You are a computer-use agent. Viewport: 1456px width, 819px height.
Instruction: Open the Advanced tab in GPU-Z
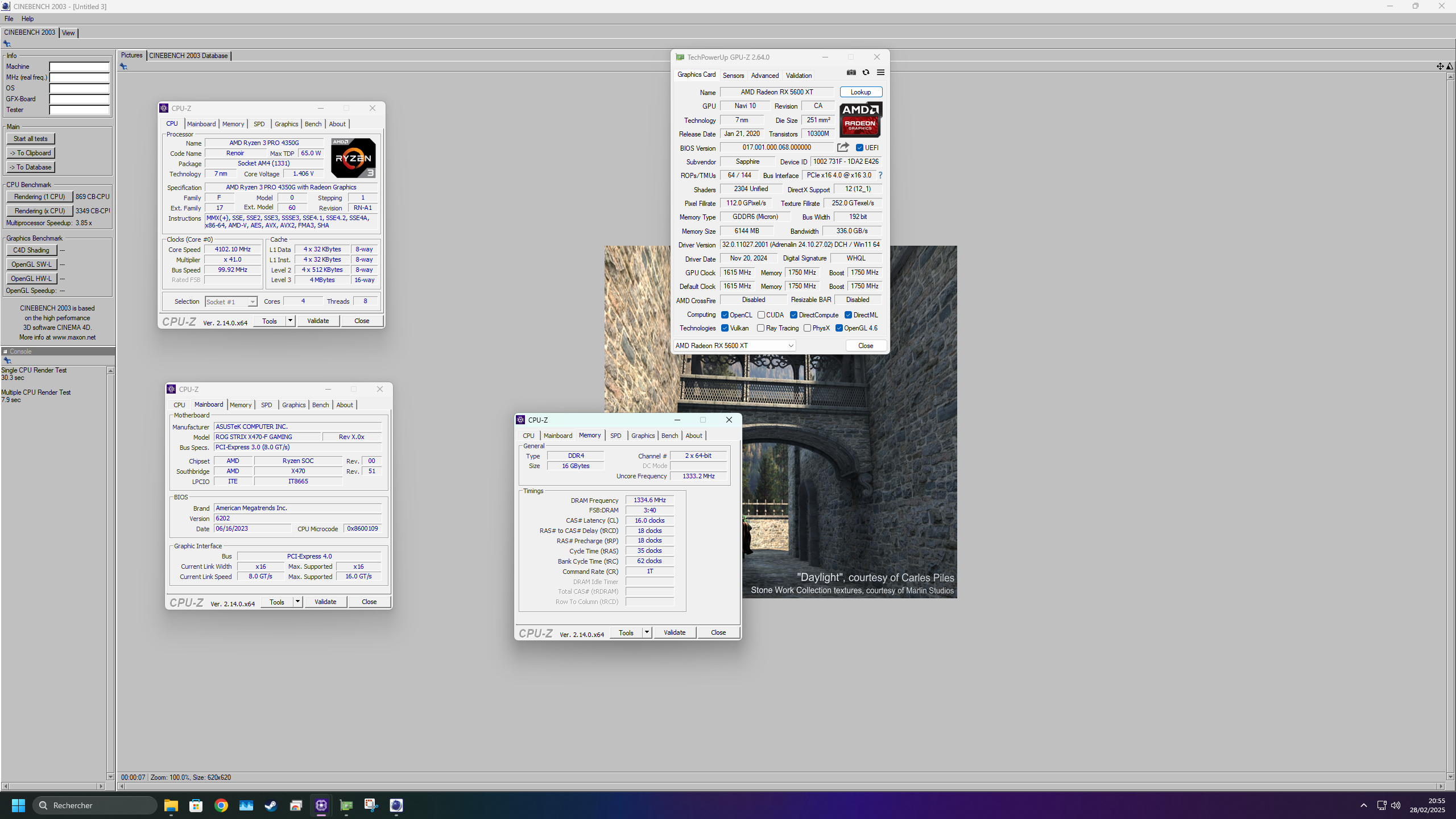(x=764, y=76)
